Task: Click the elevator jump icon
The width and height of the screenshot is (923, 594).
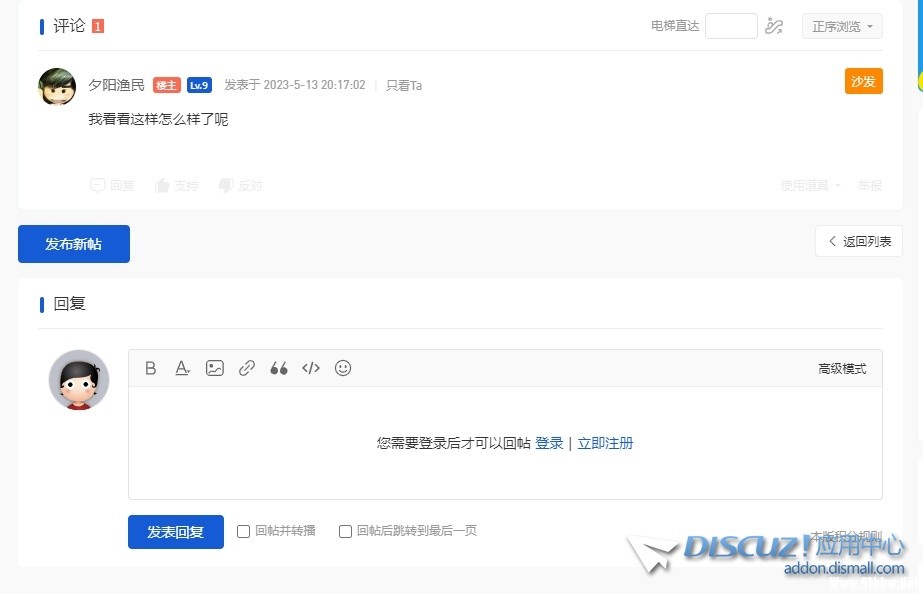Action: (x=774, y=26)
